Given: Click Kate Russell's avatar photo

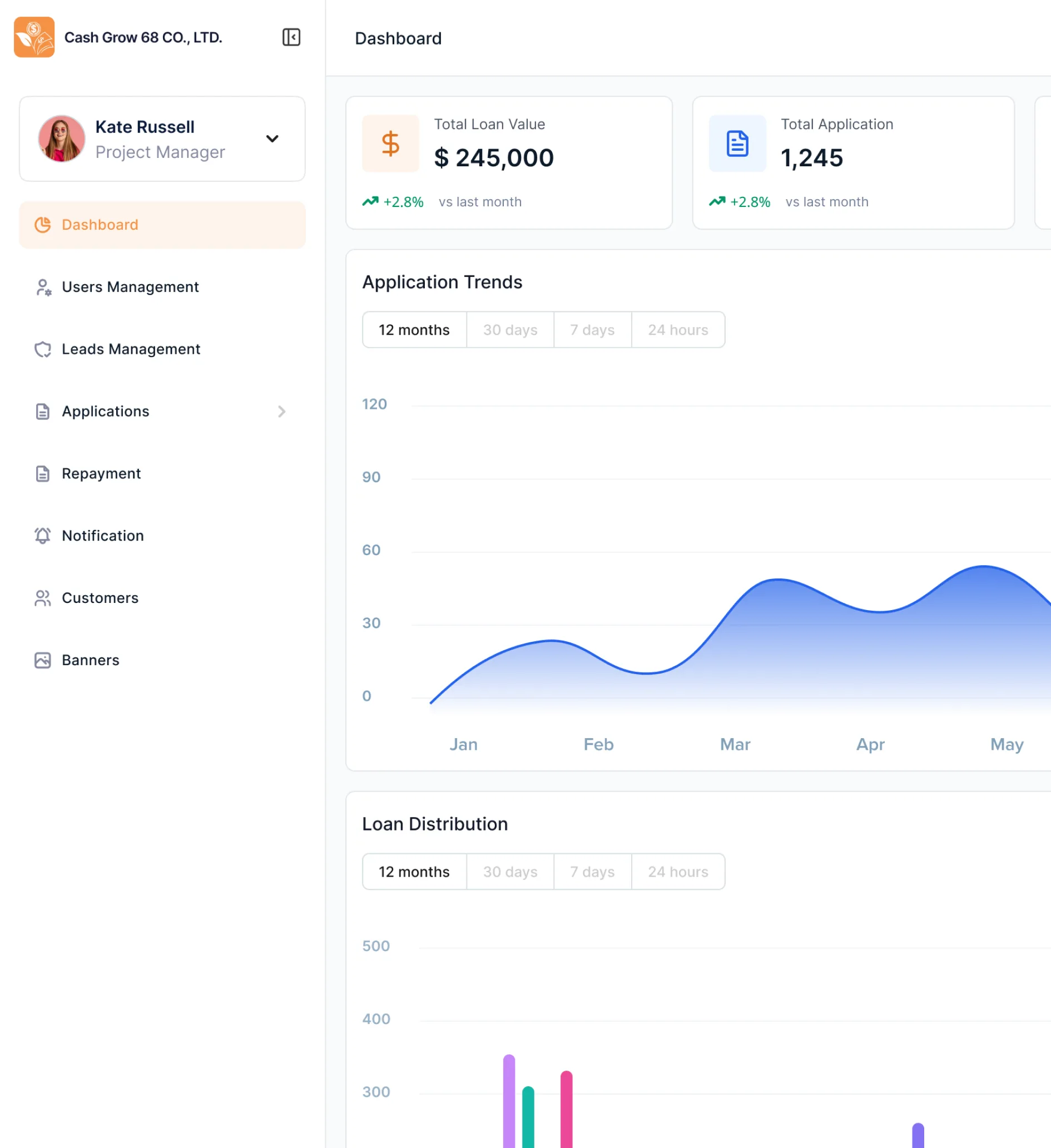Looking at the screenshot, I should pos(62,138).
